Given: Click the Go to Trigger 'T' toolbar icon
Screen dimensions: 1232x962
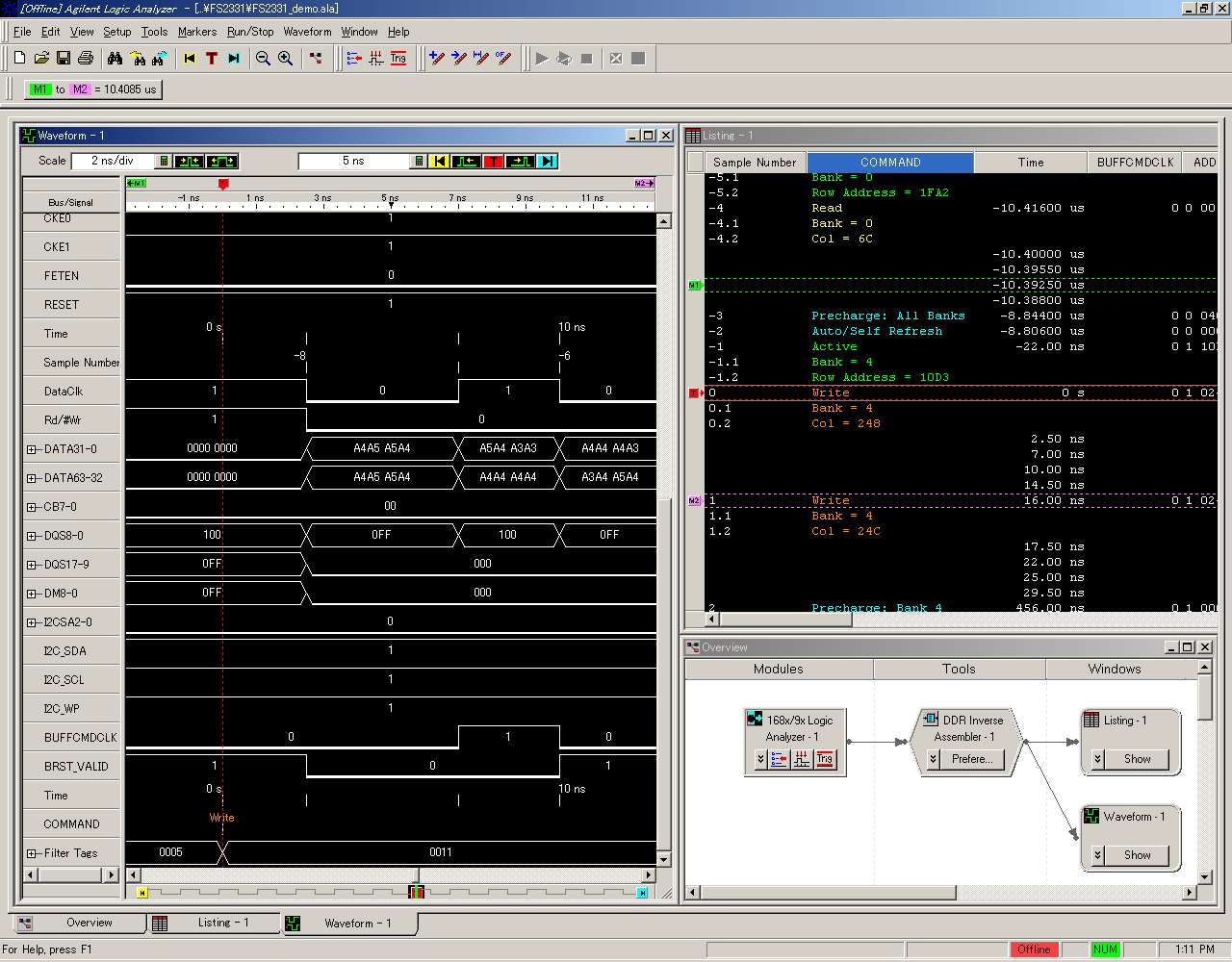Looking at the screenshot, I should click(x=212, y=59).
